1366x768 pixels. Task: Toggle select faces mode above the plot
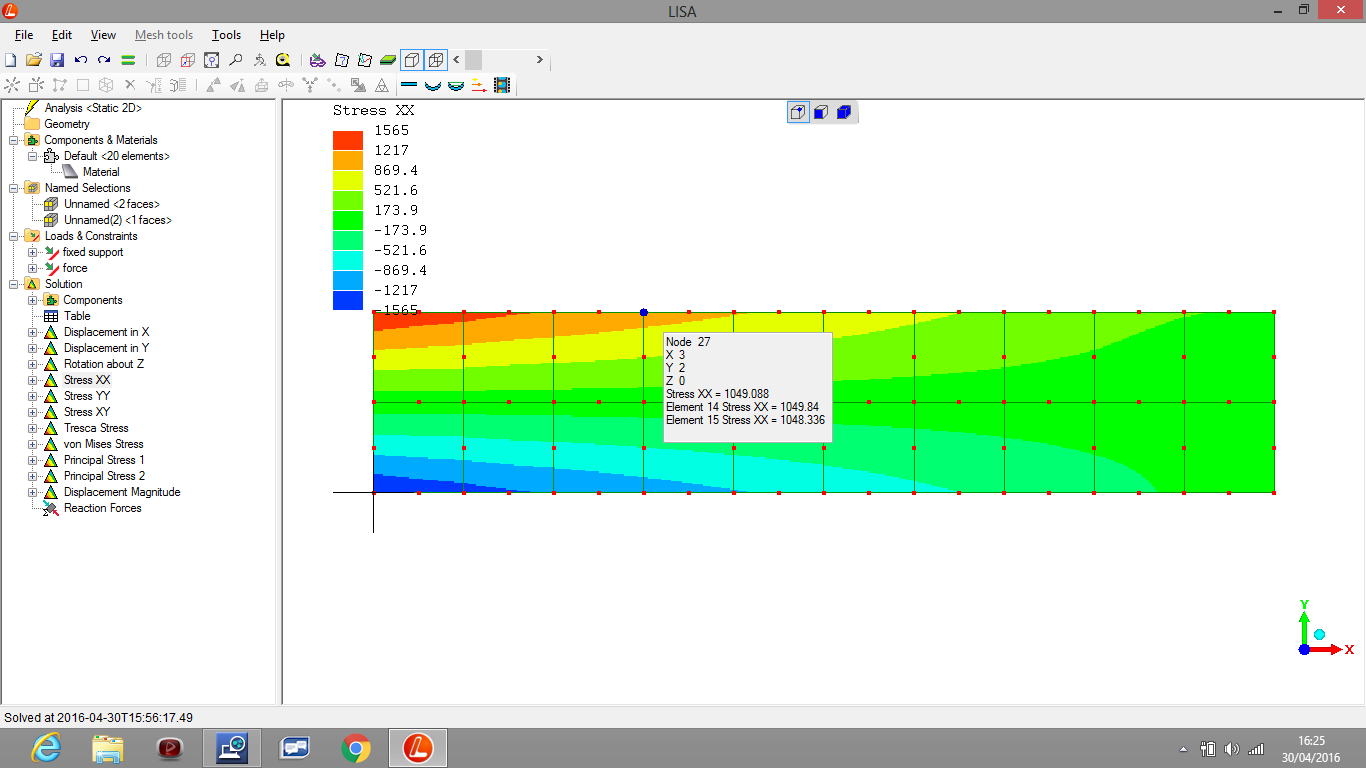click(x=820, y=112)
